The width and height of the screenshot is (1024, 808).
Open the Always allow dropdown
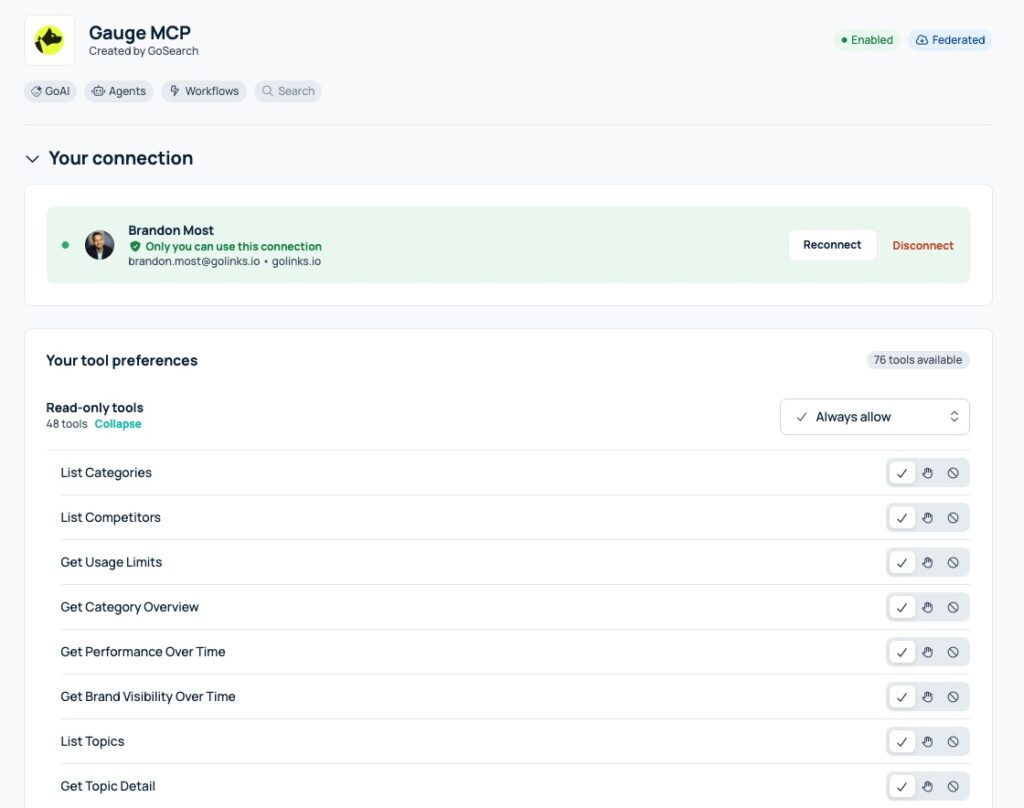[874, 417]
